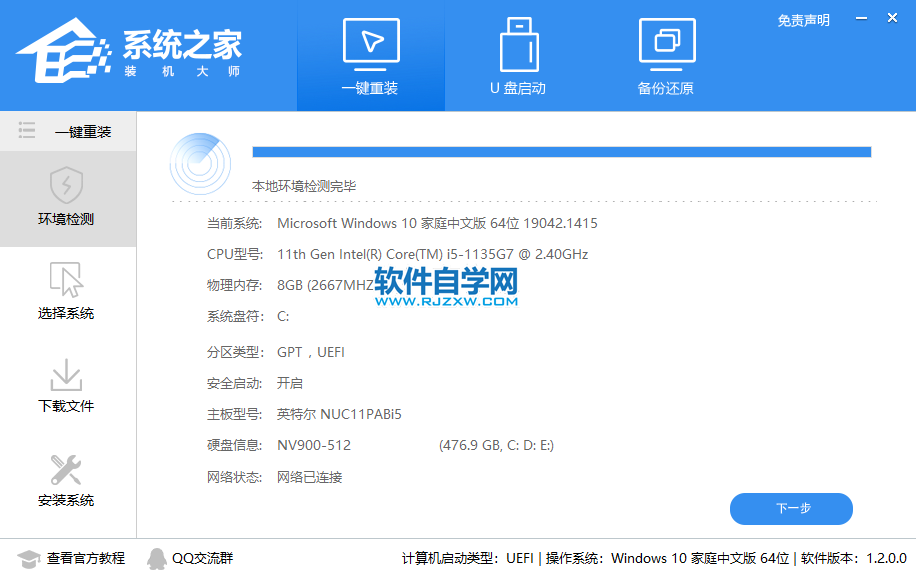Click the 分区类型 GPT, UEFI value
This screenshot has width=916, height=575.
(x=311, y=352)
